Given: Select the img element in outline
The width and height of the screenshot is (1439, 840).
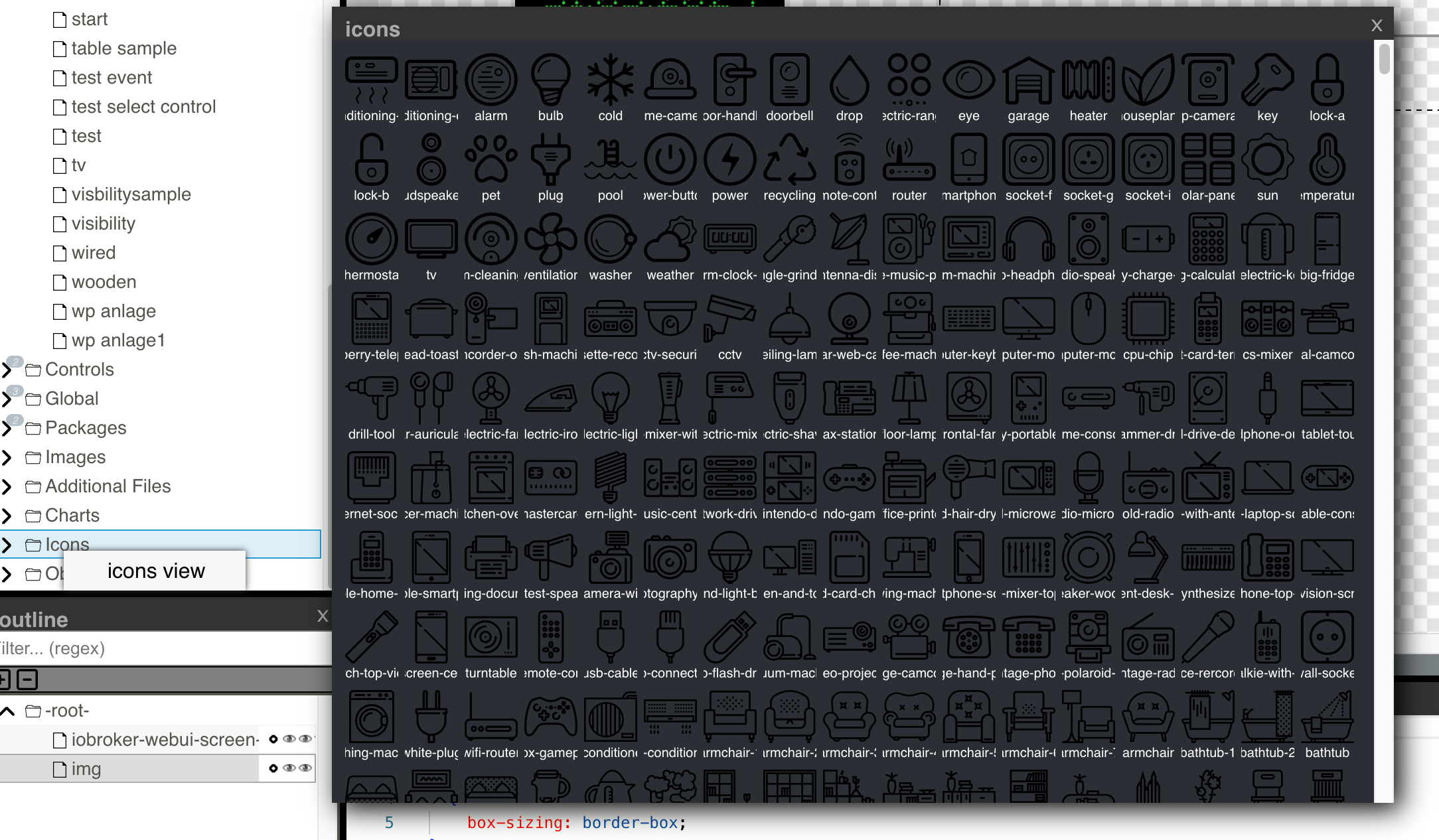Looking at the screenshot, I should tap(86, 769).
